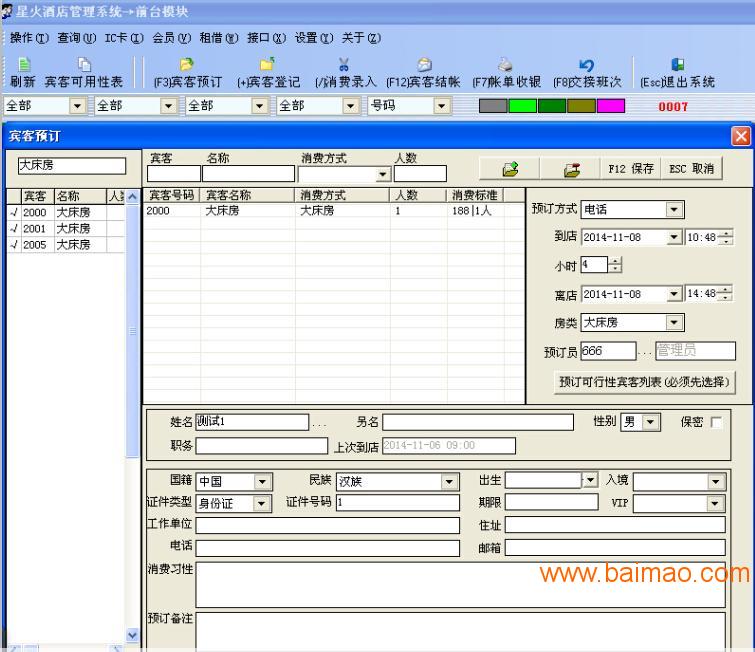
Task: Open (/)消费录入 consumption entry tool
Action: pyautogui.click(x=345, y=73)
